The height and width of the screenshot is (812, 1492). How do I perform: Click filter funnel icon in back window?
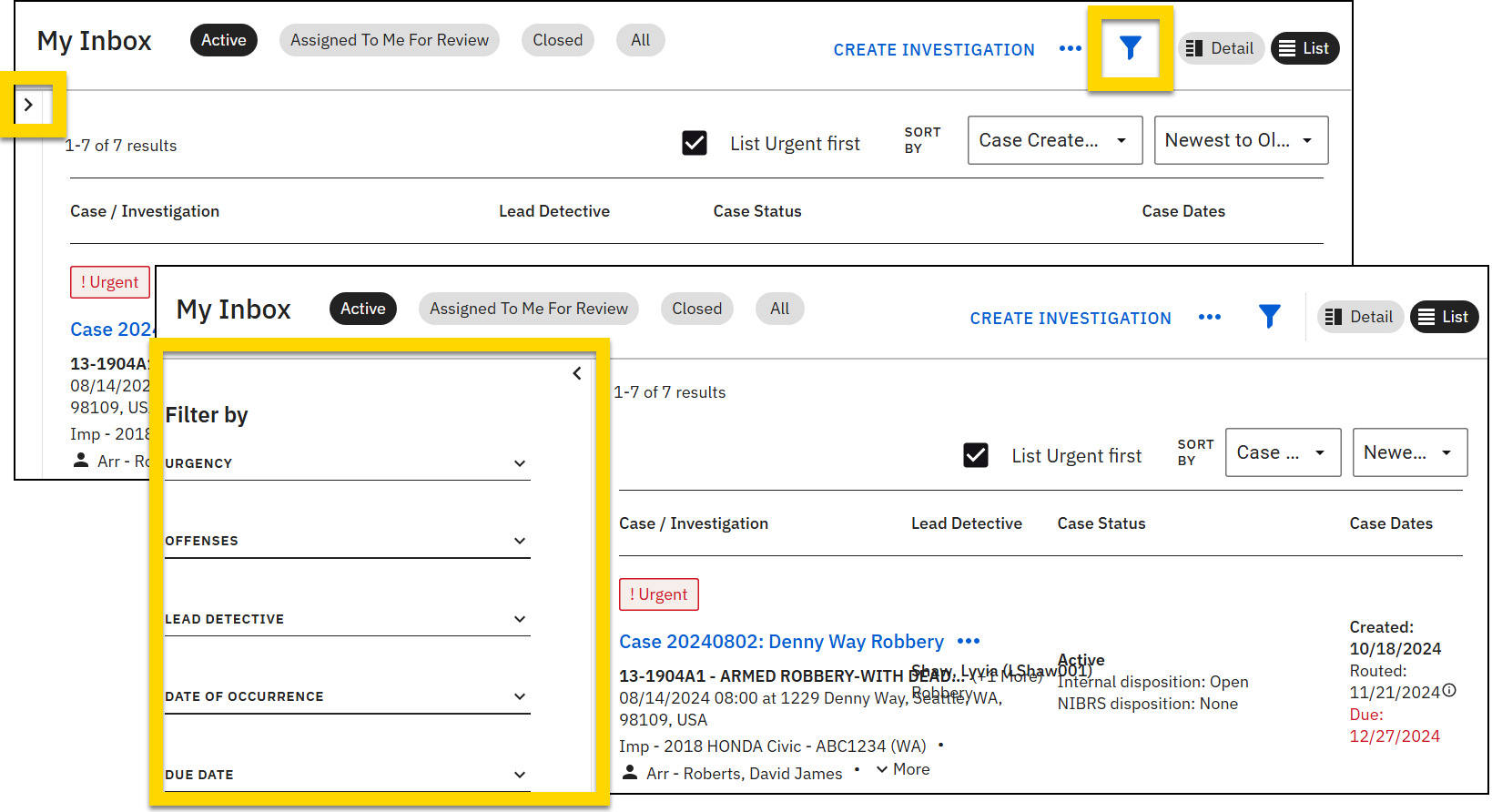(x=1130, y=48)
